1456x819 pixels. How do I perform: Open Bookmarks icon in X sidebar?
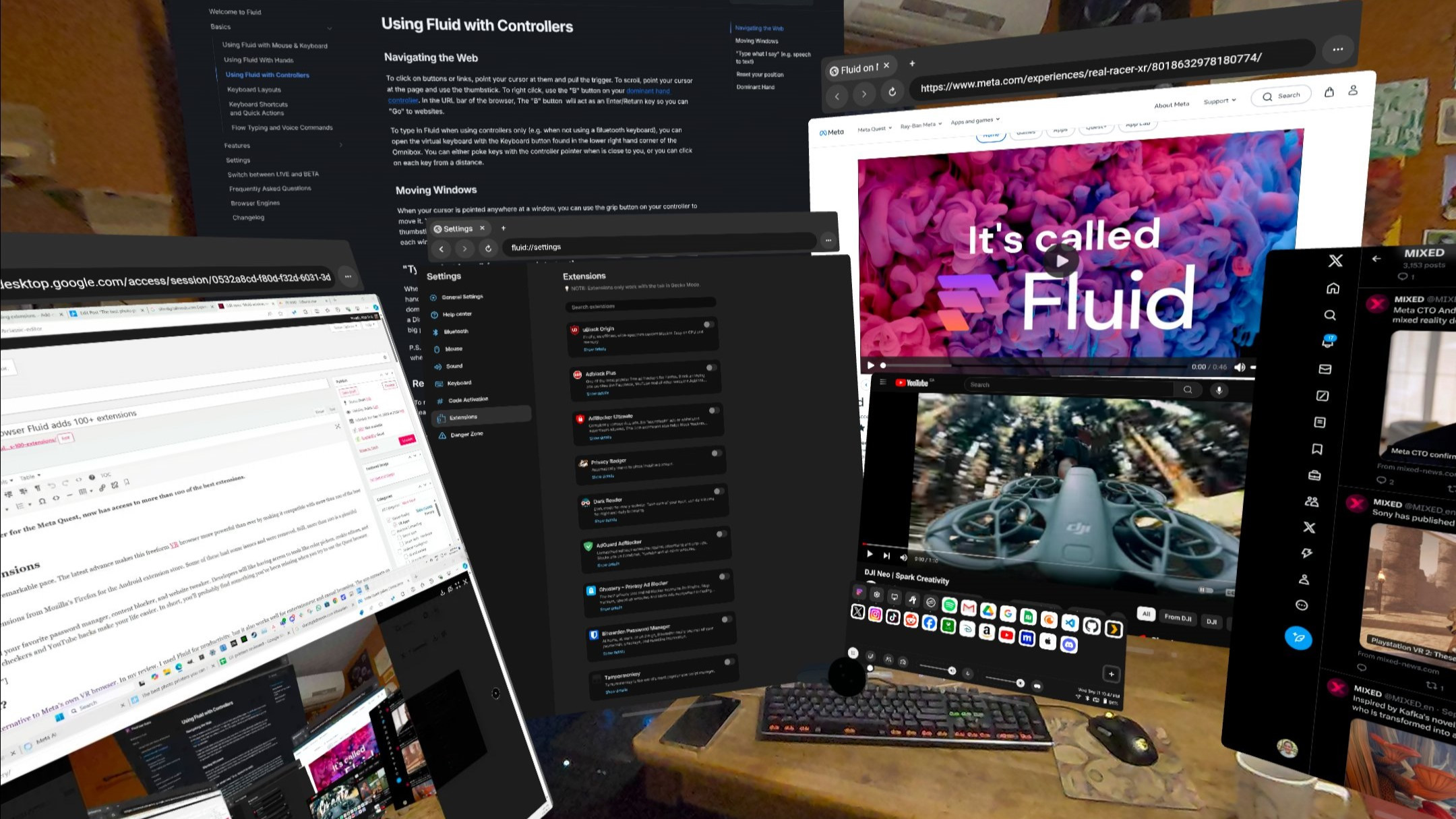coord(1317,449)
